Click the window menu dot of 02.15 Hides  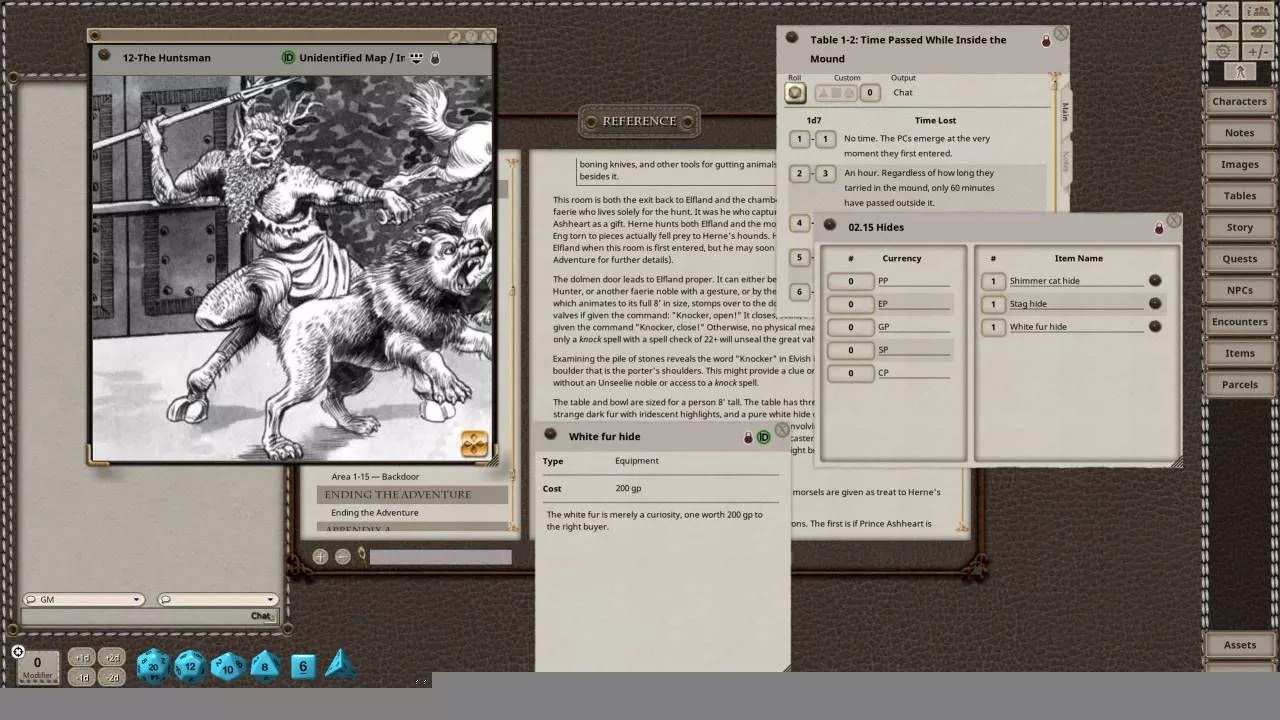click(829, 225)
